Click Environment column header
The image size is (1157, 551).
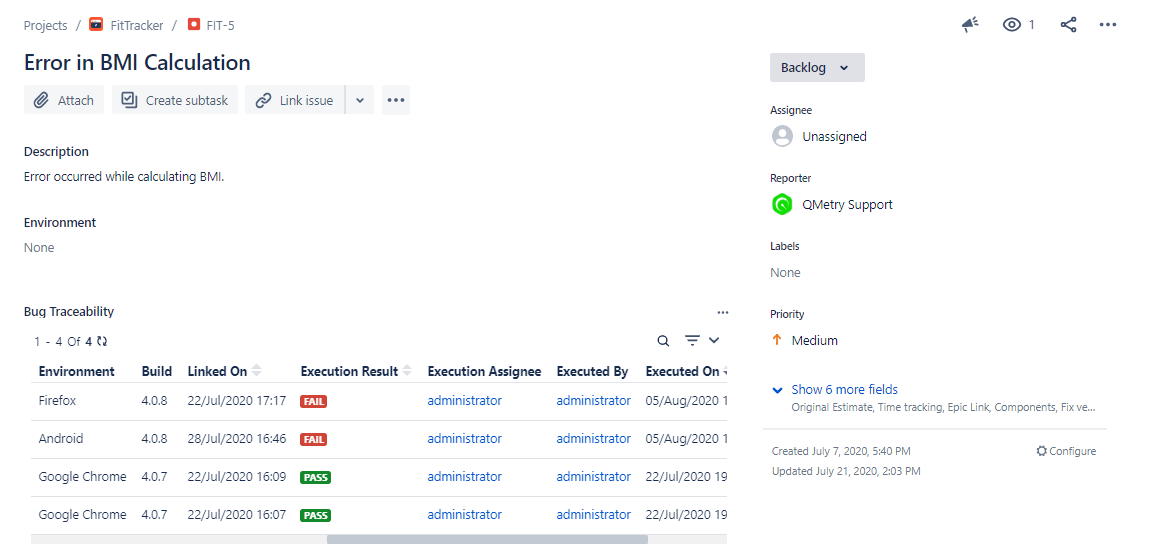point(77,371)
